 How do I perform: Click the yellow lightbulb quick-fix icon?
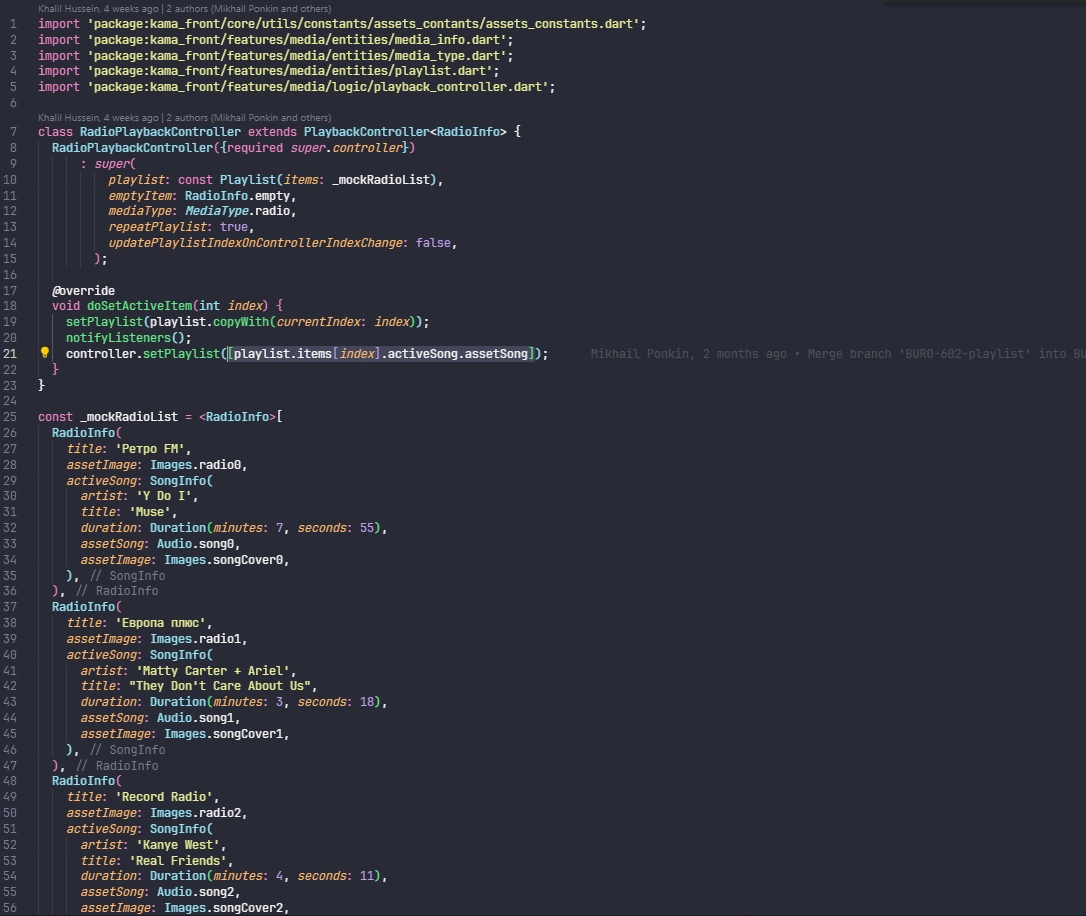(45, 352)
